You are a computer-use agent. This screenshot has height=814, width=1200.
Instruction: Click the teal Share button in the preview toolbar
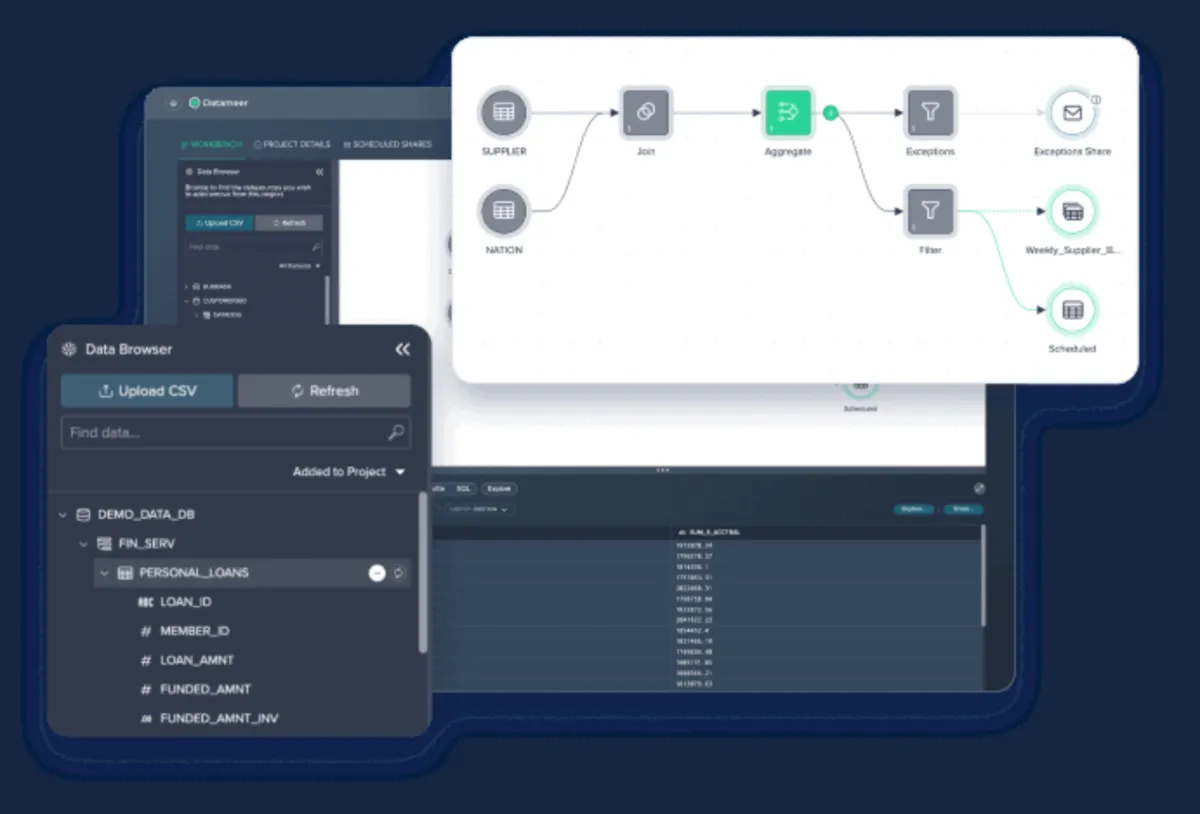click(x=963, y=509)
